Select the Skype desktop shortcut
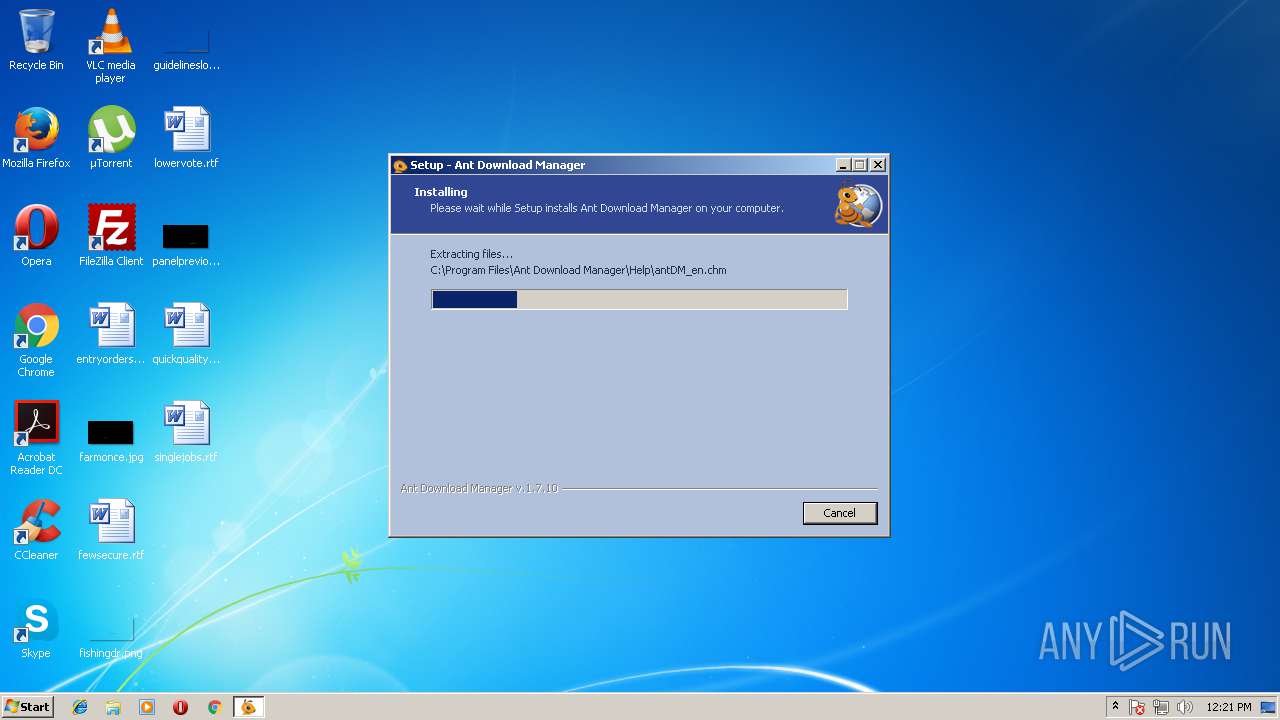 coord(36,628)
